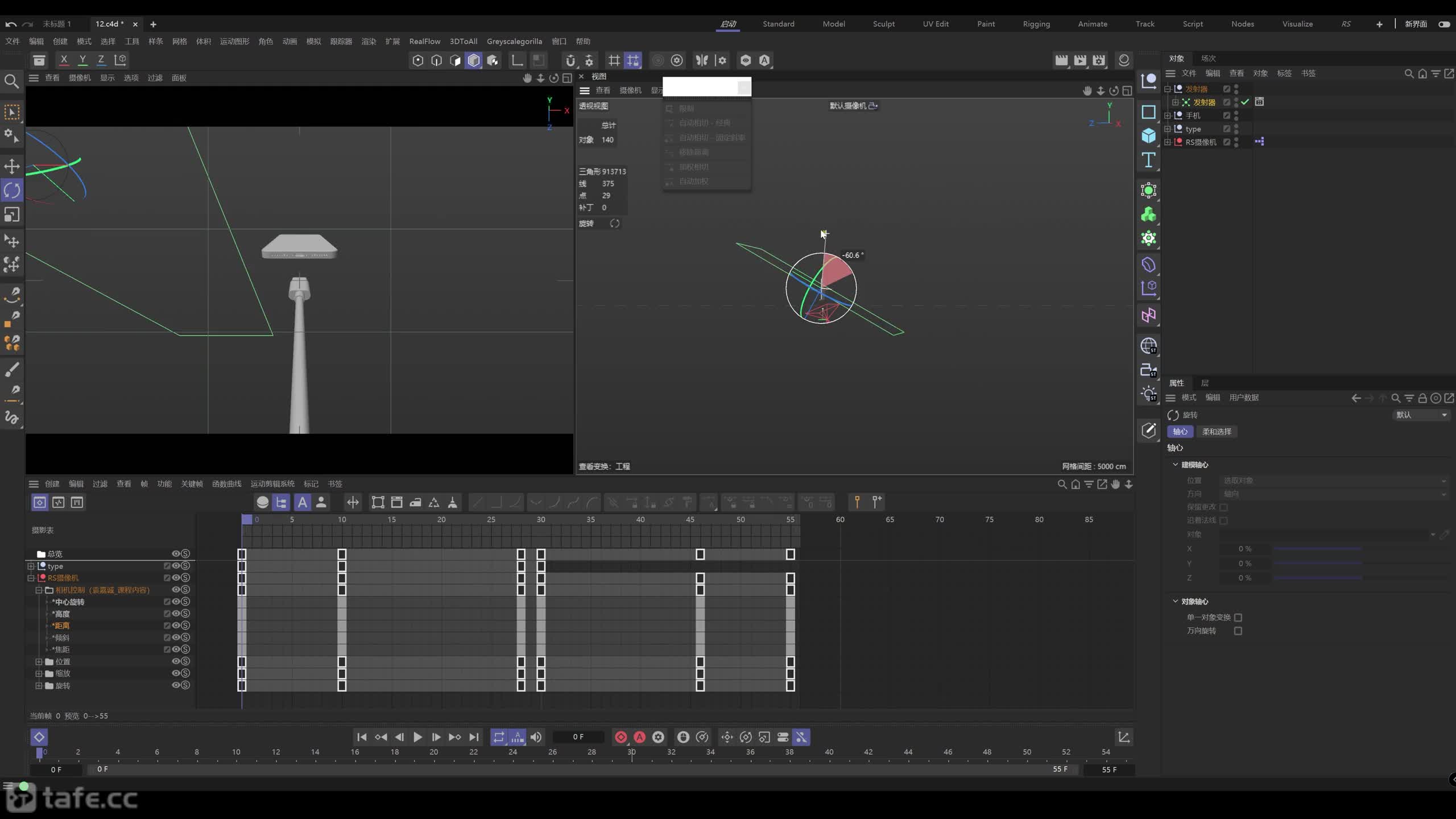Viewport: 1456px width, 819px height.
Task: Click frame 30 on the timeline ruler
Action: (x=631, y=752)
